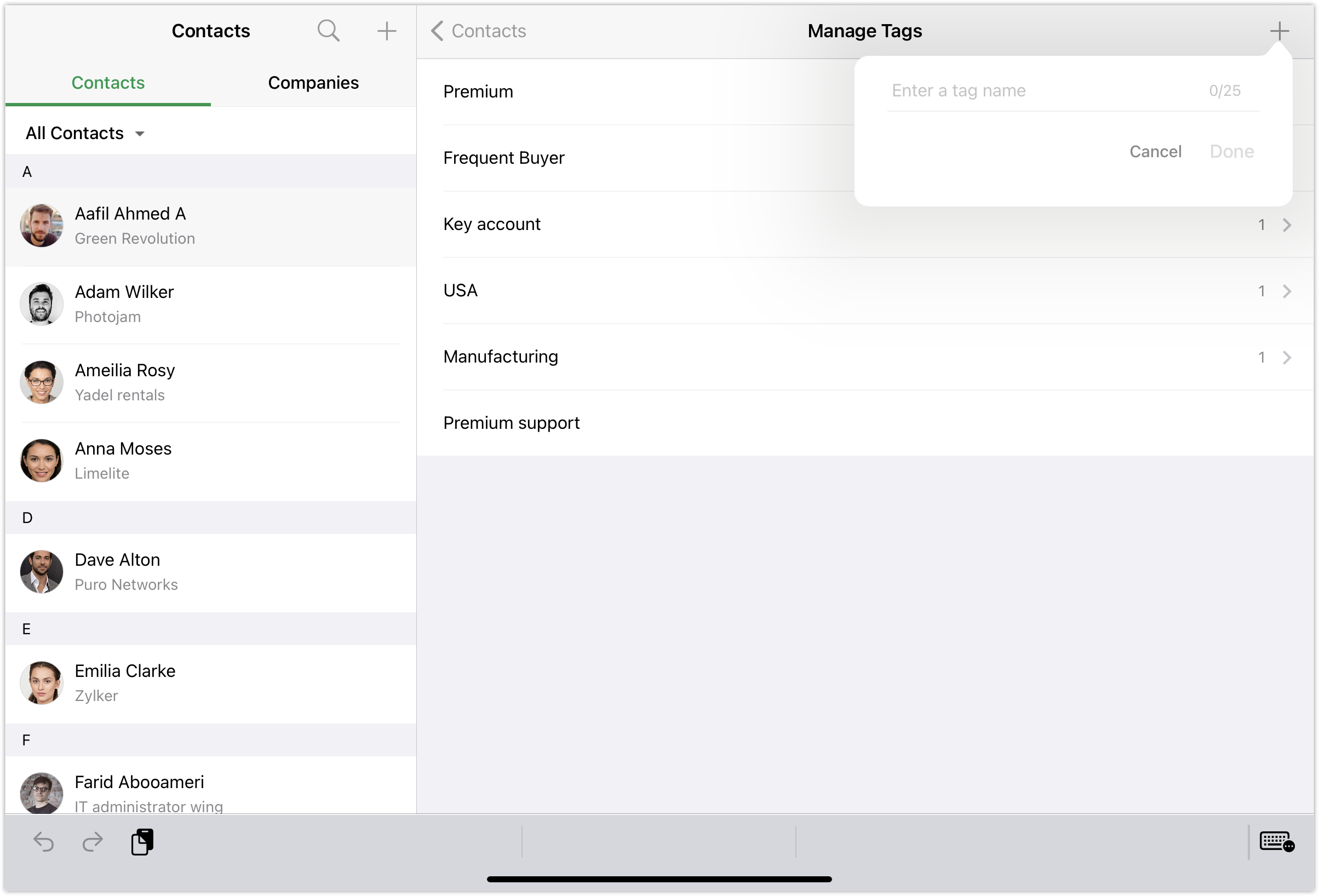Show keyboard using the keyboard icon
This screenshot has height=896, width=1319.
pos(1276,842)
